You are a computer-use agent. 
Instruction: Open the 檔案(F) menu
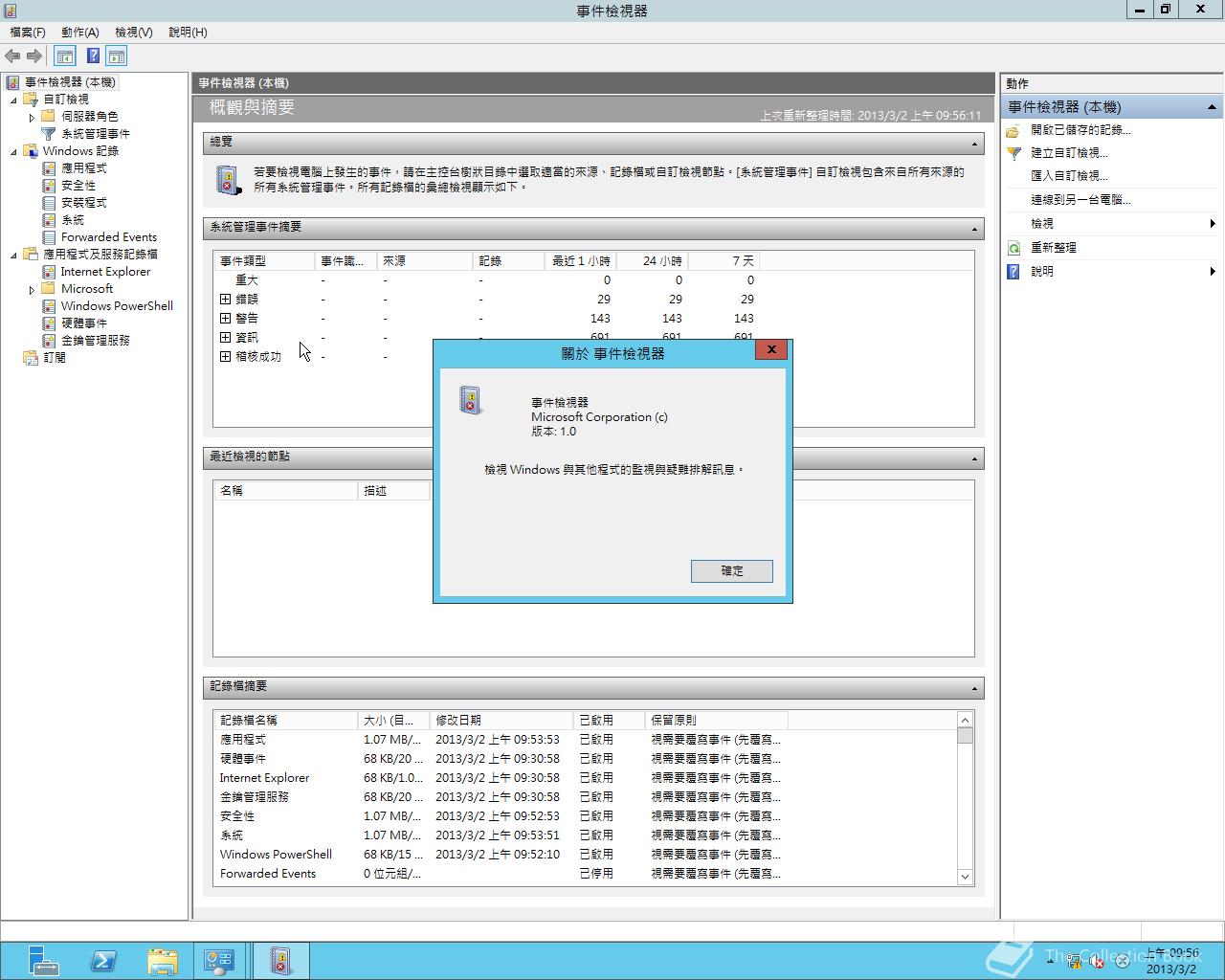tap(28, 32)
